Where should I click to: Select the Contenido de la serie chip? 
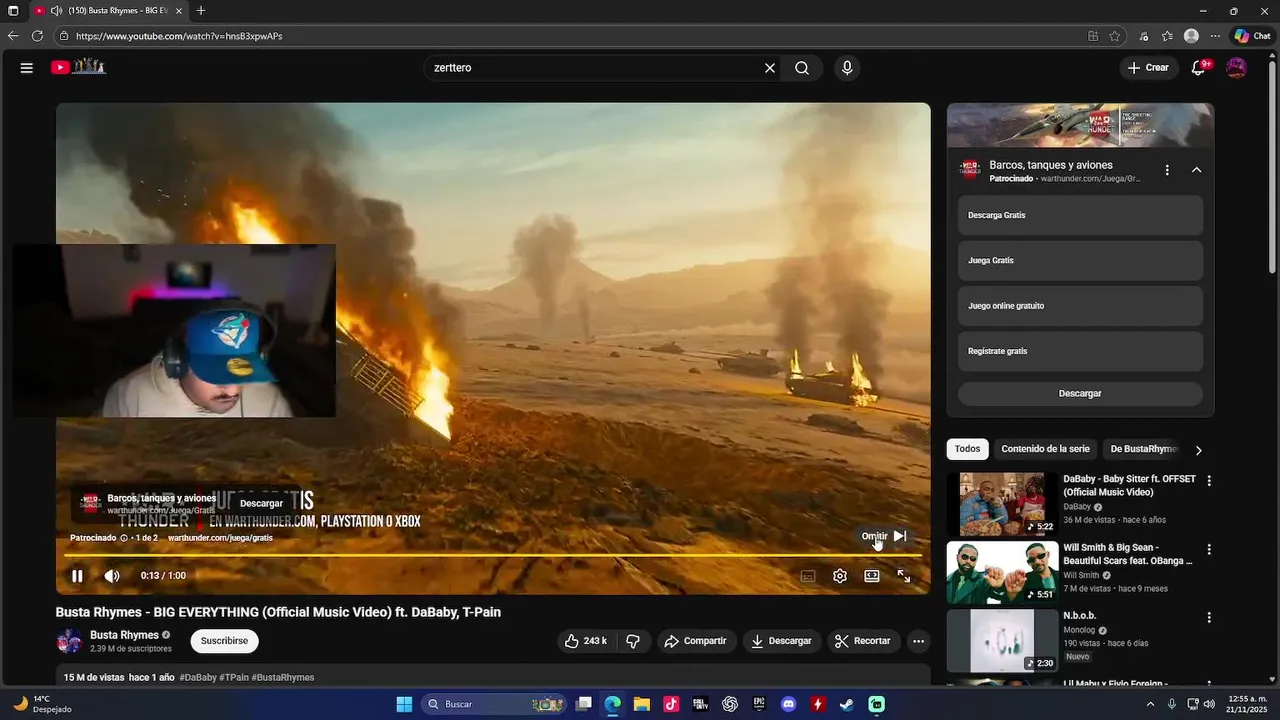pos(1045,449)
